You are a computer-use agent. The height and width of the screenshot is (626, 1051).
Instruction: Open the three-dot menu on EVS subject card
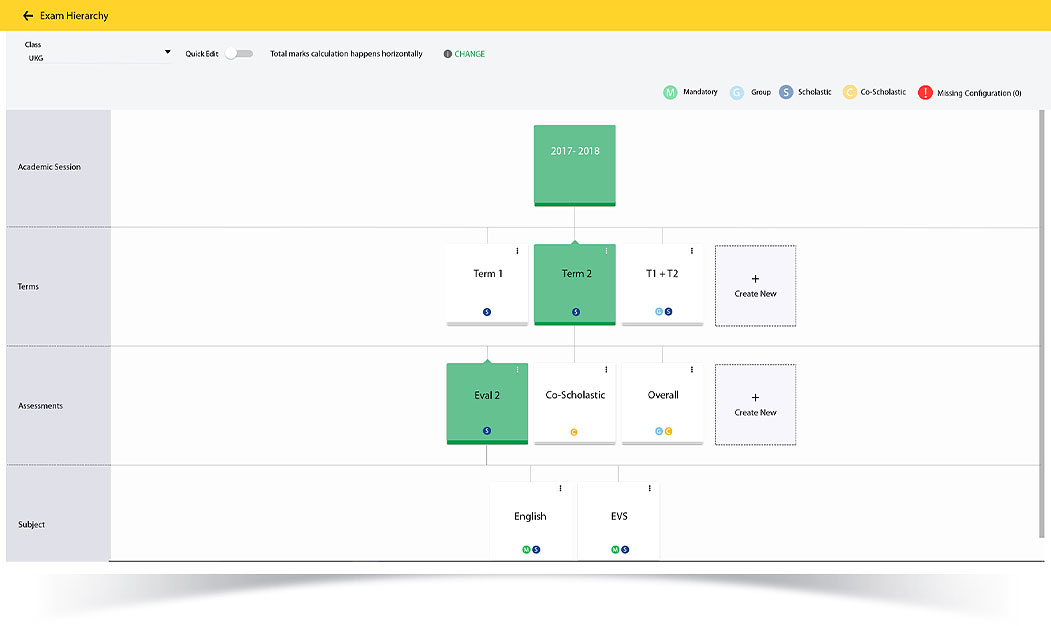(649, 489)
